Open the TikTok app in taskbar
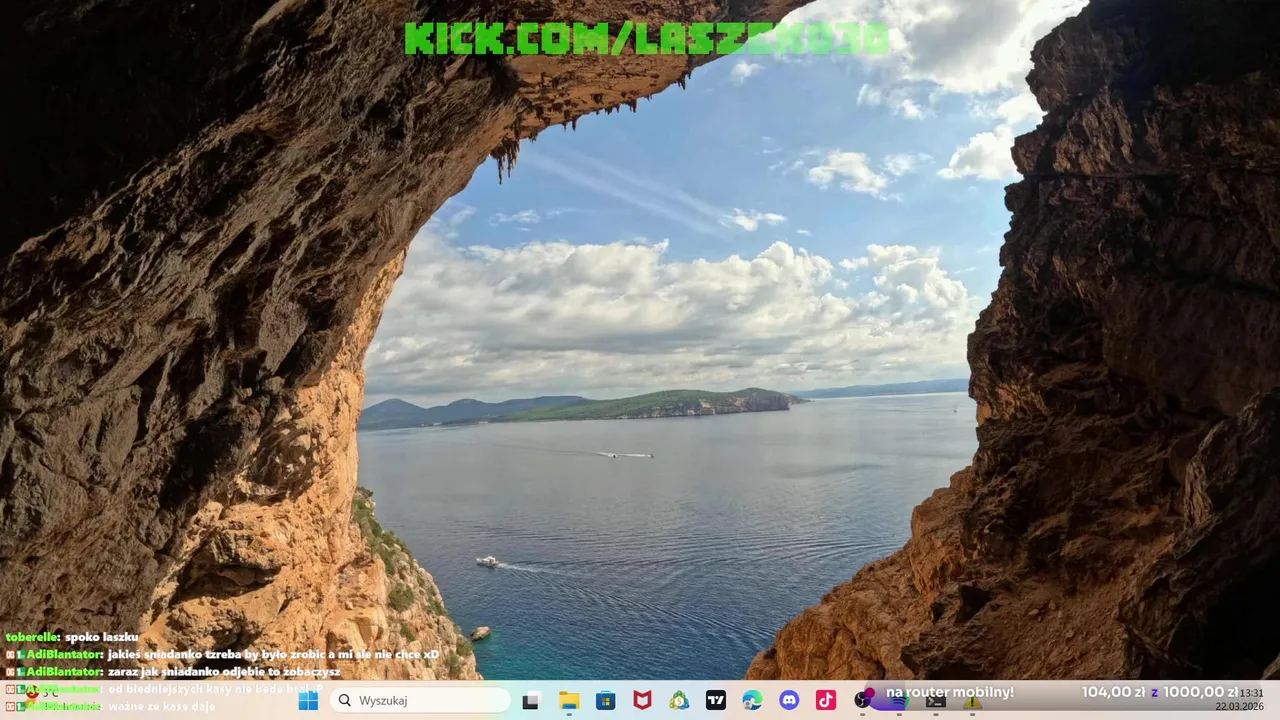The image size is (1280, 720). coord(826,701)
